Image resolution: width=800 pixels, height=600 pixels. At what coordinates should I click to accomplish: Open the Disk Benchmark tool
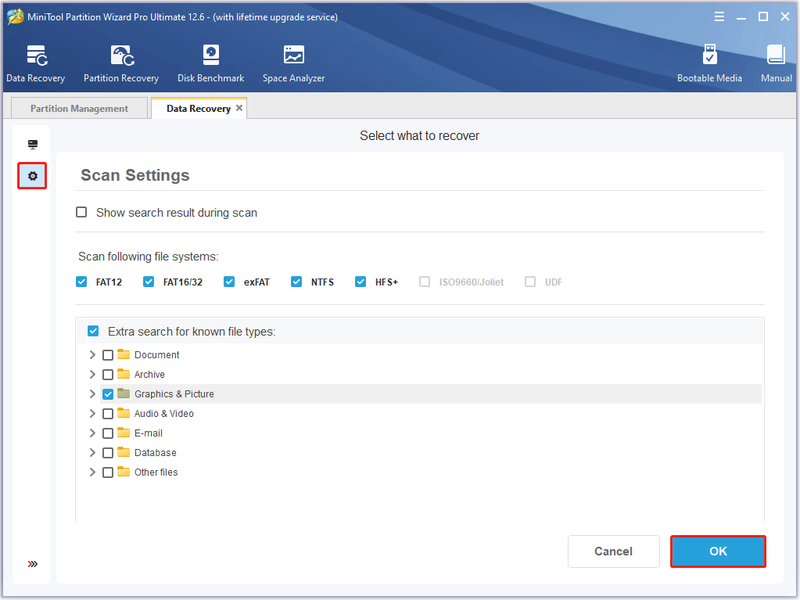point(211,63)
